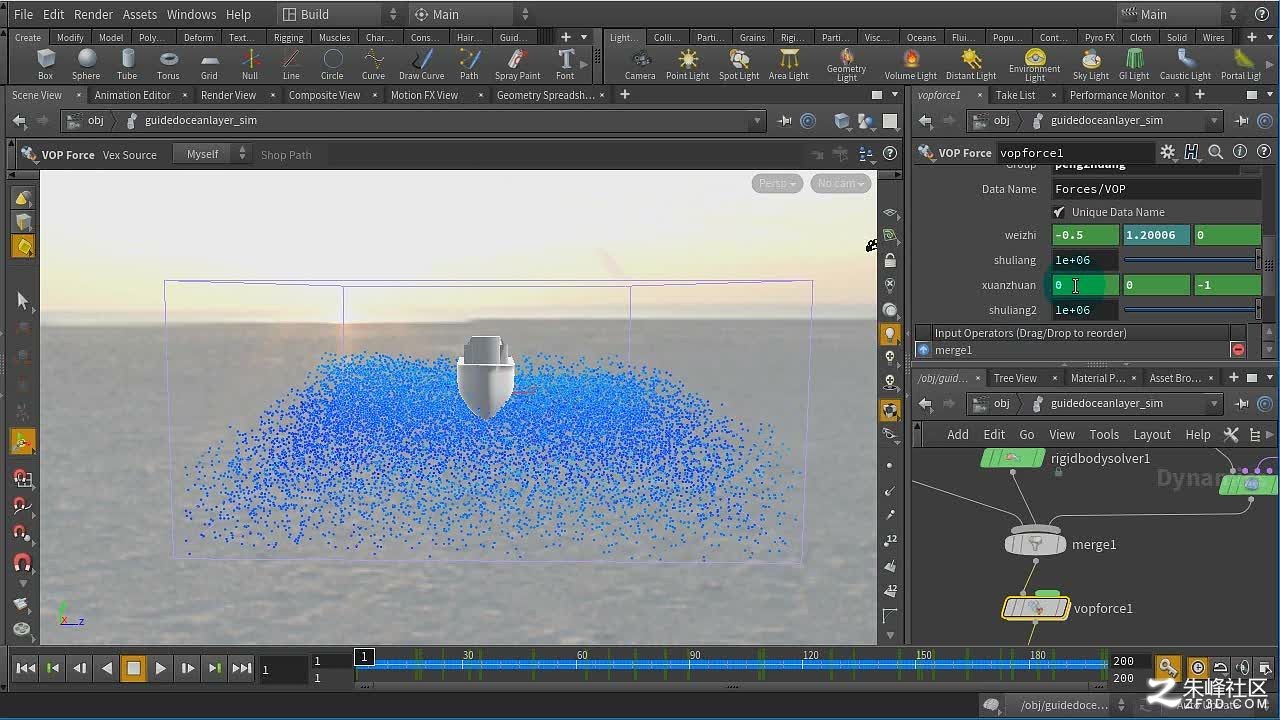Click guidedoceanlayer_sim in viewport path bar
The height and width of the screenshot is (720, 1280).
pyautogui.click(x=201, y=120)
